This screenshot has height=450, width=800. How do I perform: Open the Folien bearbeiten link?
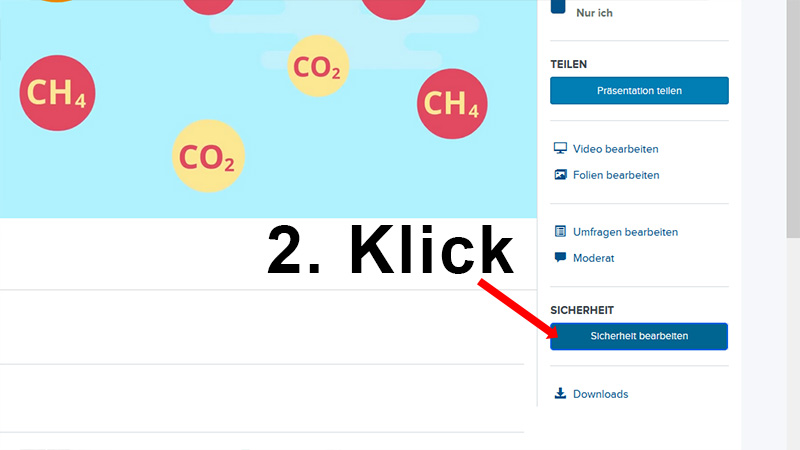[616, 175]
